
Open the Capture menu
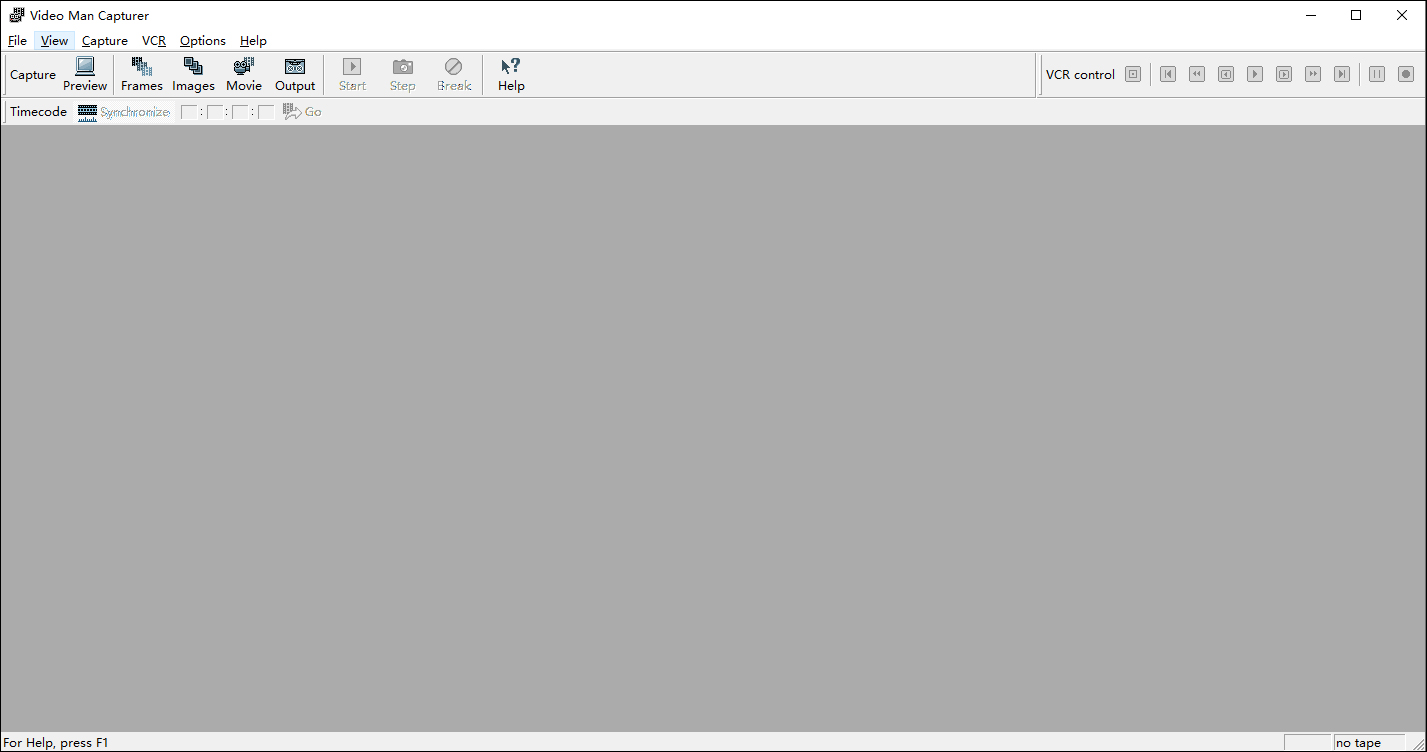[x=105, y=41]
